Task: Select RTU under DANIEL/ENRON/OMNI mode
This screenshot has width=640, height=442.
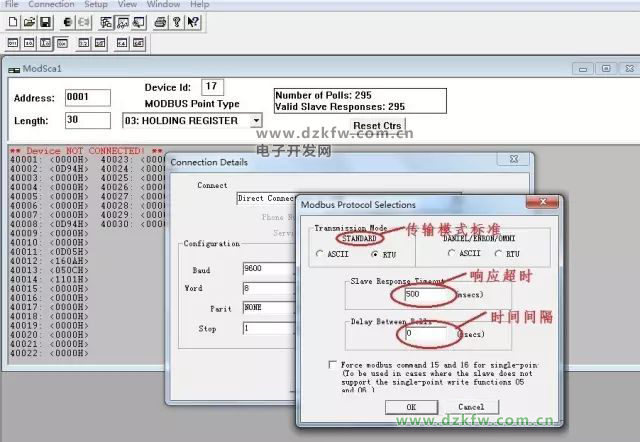Action: point(499,255)
